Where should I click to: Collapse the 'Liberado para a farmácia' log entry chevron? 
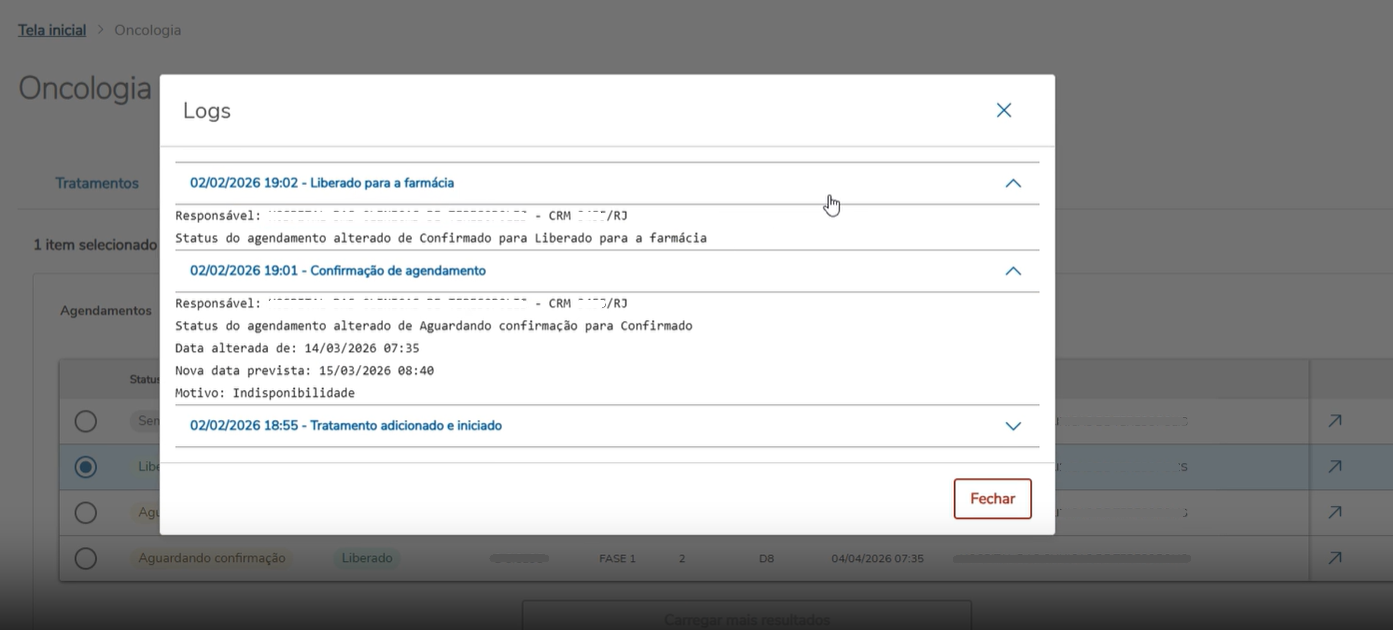(1013, 183)
